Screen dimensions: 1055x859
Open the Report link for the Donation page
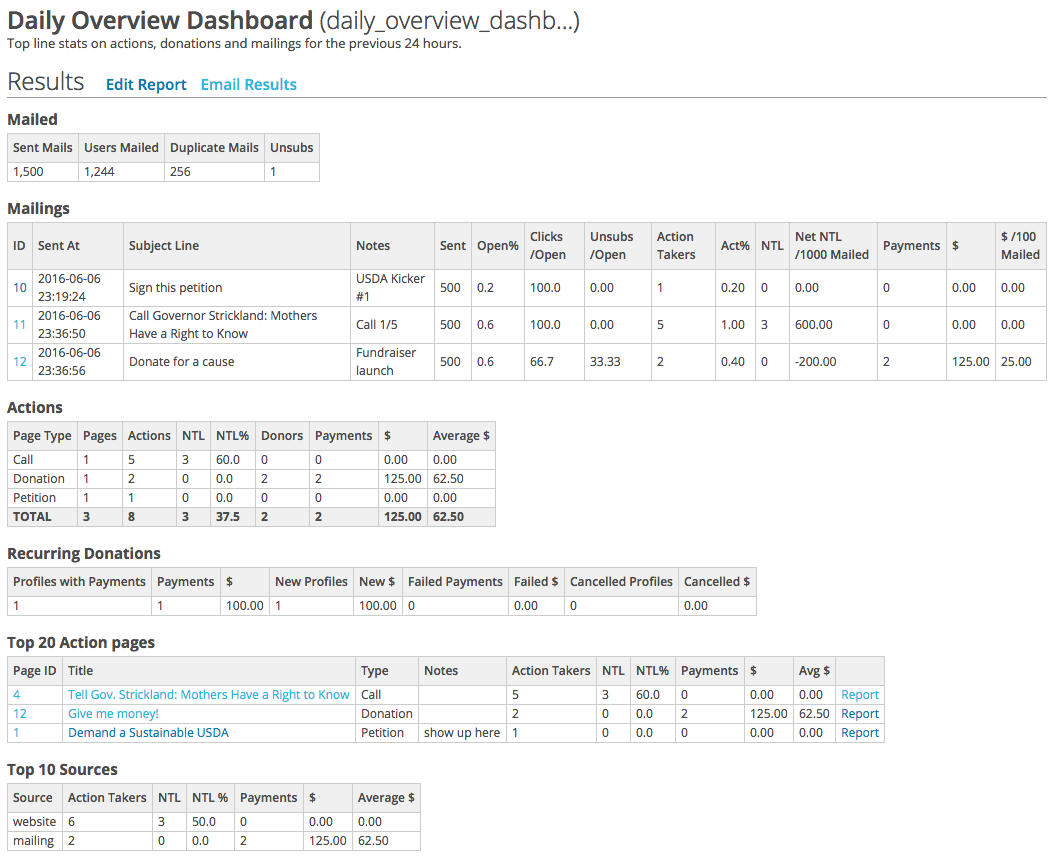859,713
